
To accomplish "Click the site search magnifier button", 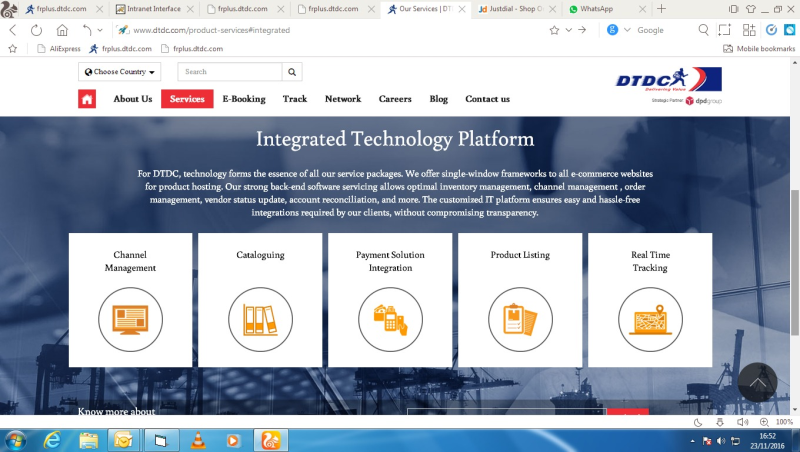I will click(292, 72).
